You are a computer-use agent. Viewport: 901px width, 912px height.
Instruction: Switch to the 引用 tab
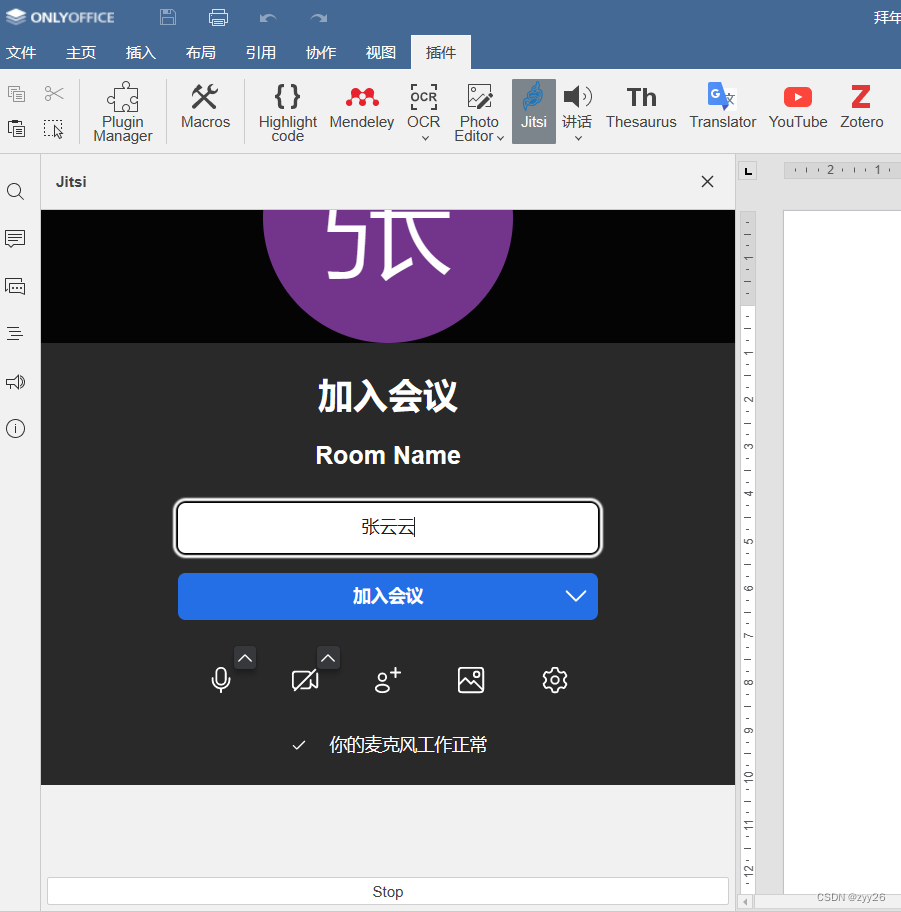pos(261,52)
